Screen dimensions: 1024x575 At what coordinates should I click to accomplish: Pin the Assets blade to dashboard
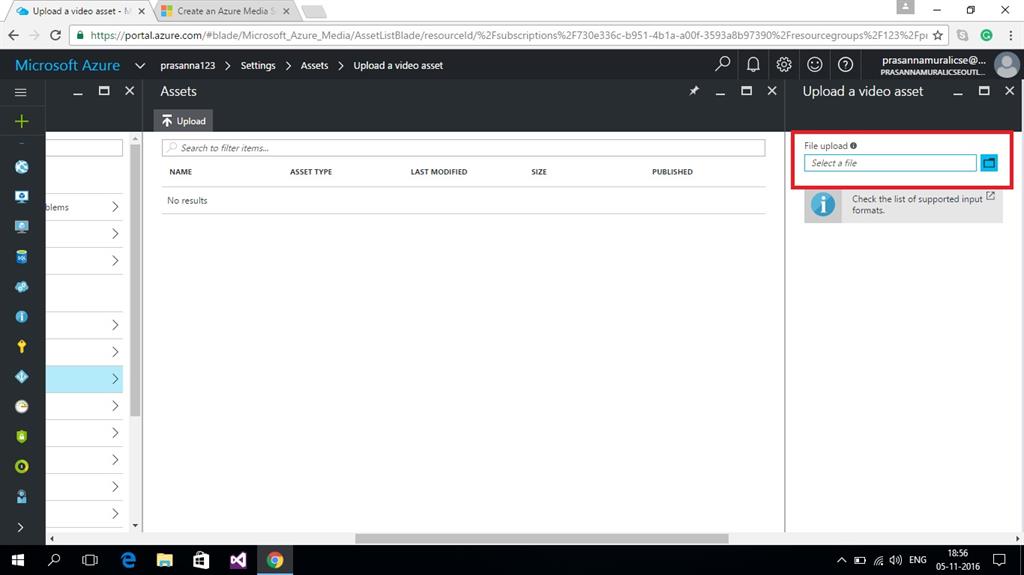[x=694, y=91]
